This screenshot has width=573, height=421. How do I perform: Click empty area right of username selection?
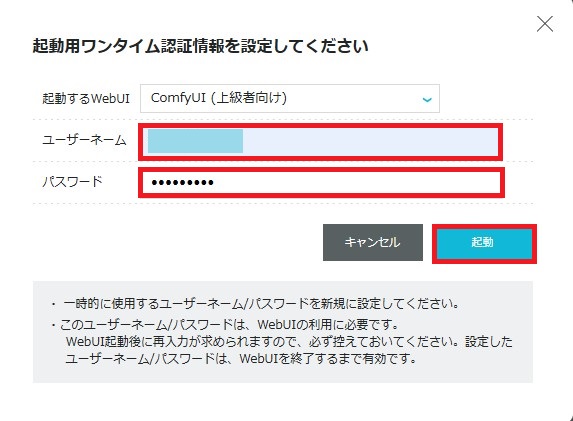371,142
